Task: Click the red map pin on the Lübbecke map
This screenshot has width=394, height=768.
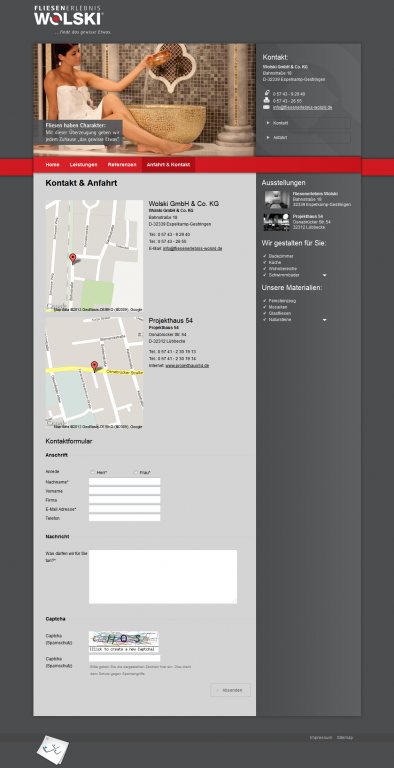Action: tap(95, 366)
